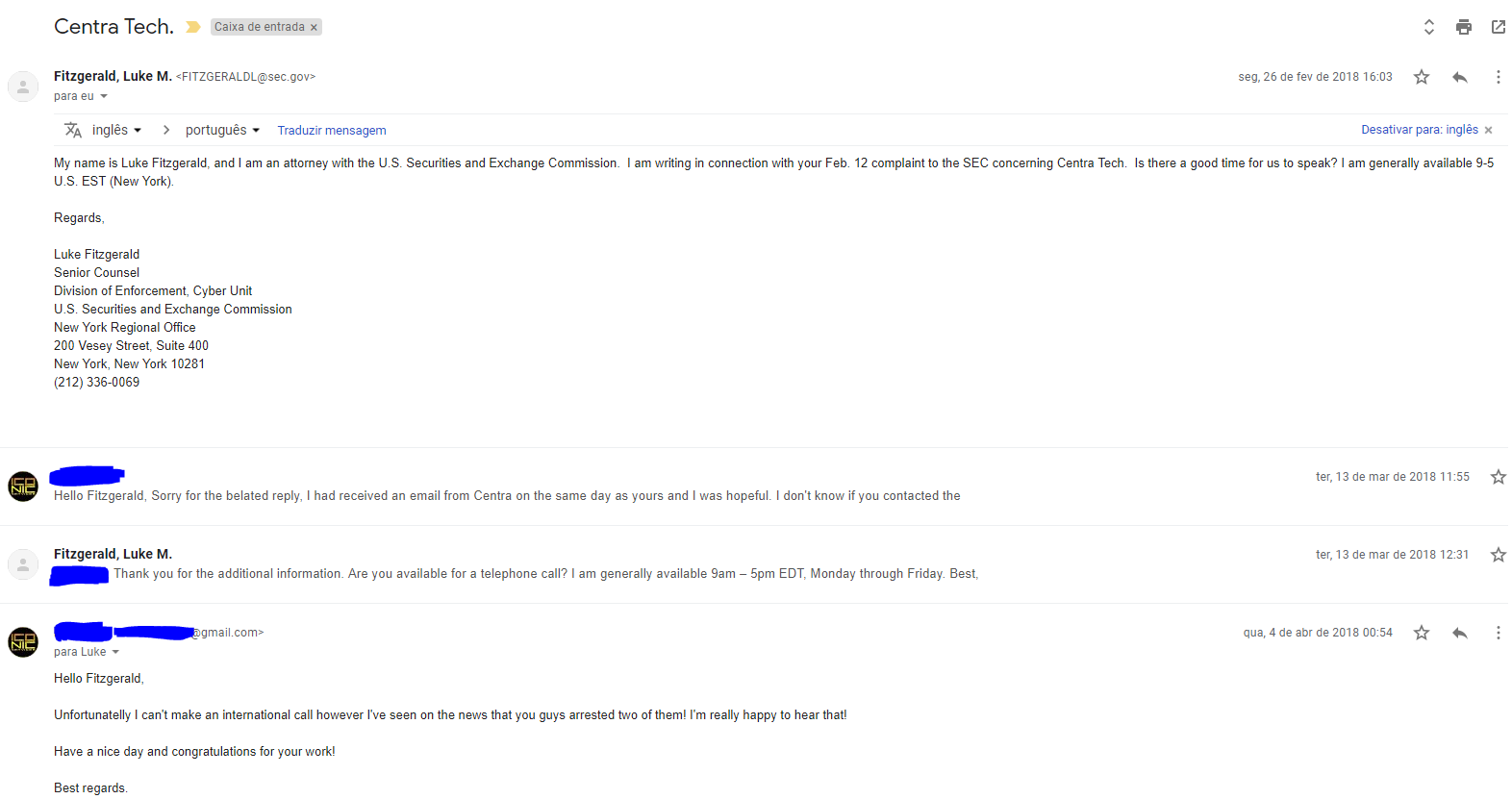Expand recipient details under 'para eu'
The width and height of the screenshot is (1512, 799).
[103, 96]
